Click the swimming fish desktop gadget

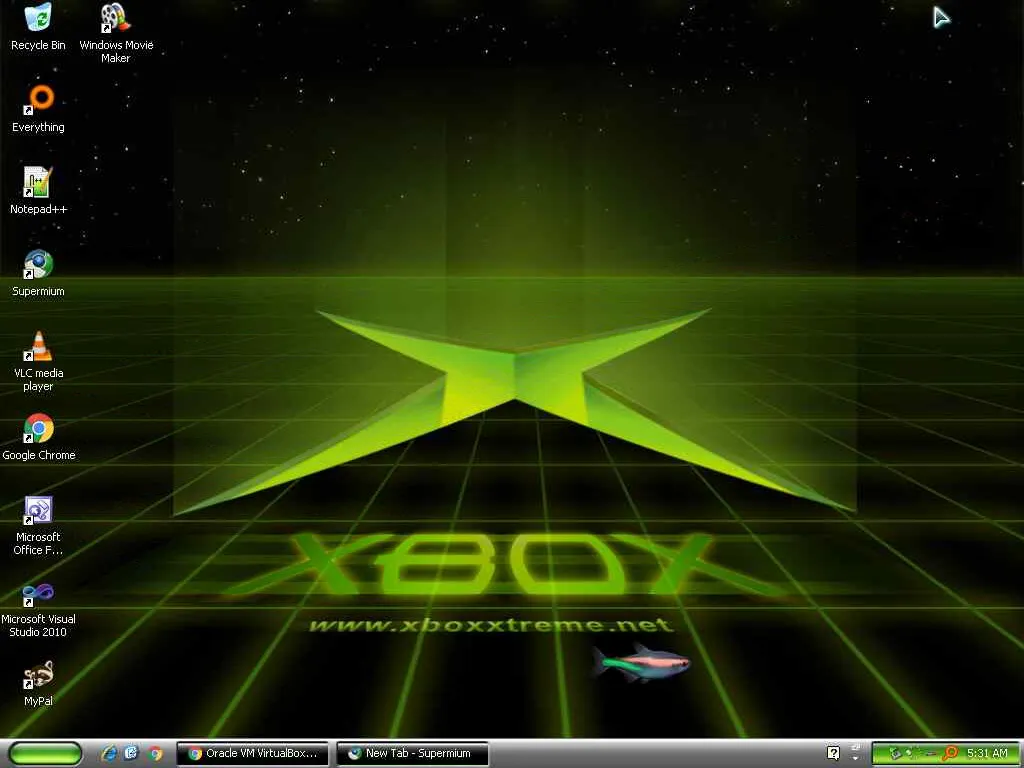[641, 663]
